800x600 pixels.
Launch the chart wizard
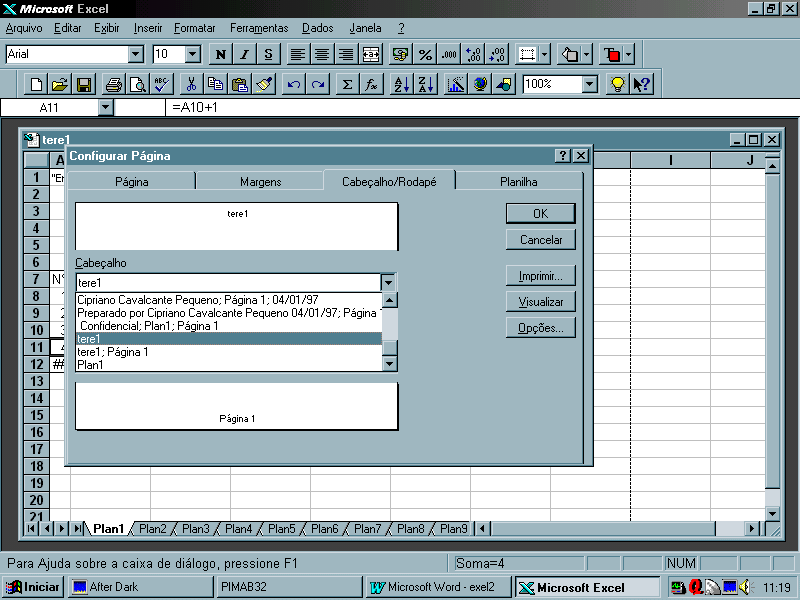[x=456, y=84]
